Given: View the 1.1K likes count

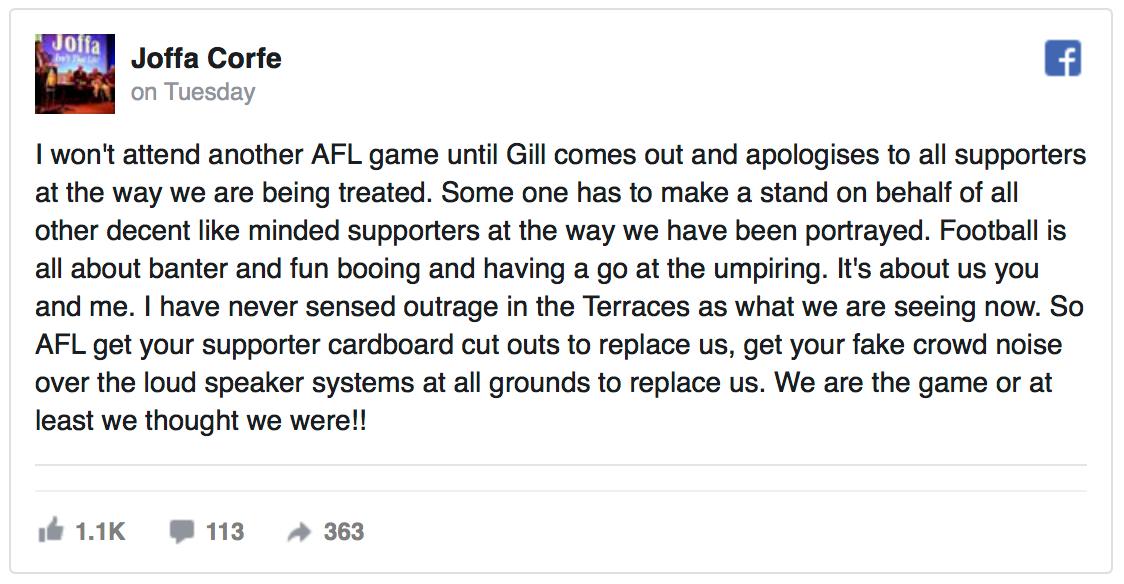Looking at the screenshot, I should pyautogui.click(x=100, y=532).
